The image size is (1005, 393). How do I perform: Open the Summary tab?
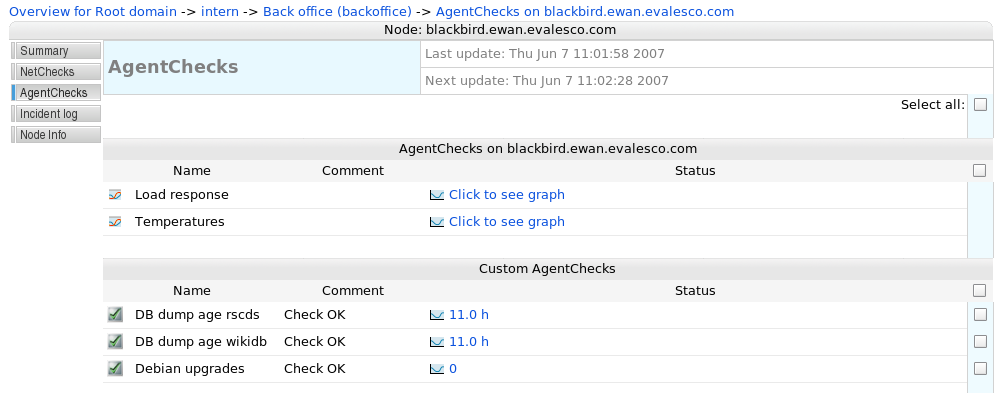pos(56,51)
